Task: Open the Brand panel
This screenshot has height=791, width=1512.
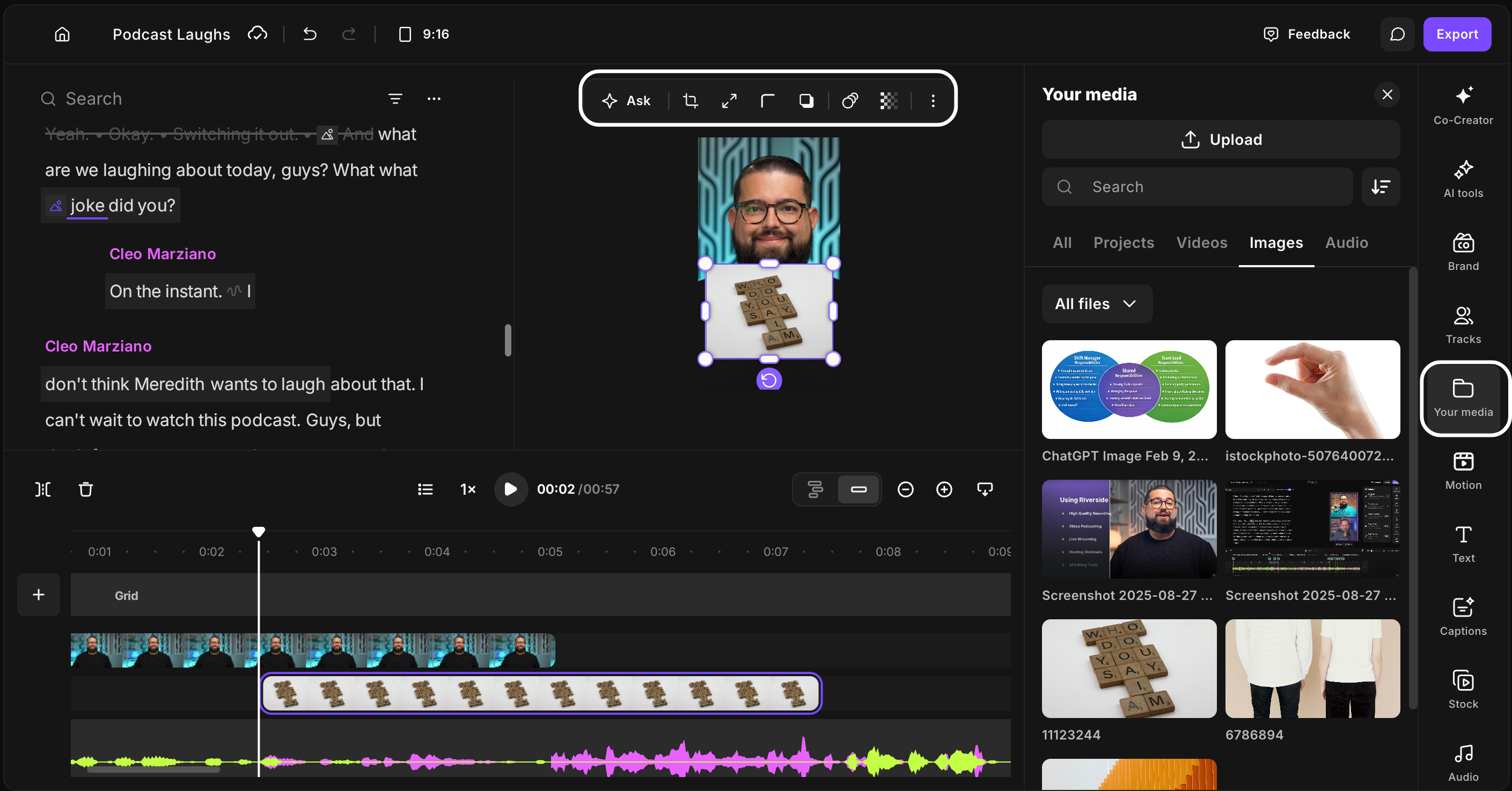Action: (x=1463, y=251)
